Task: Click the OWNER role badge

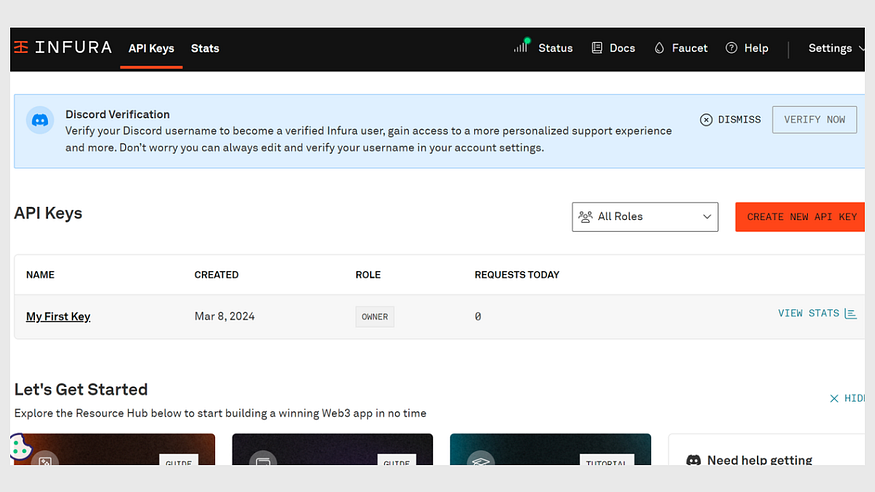Action: click(x=374, y=317)
